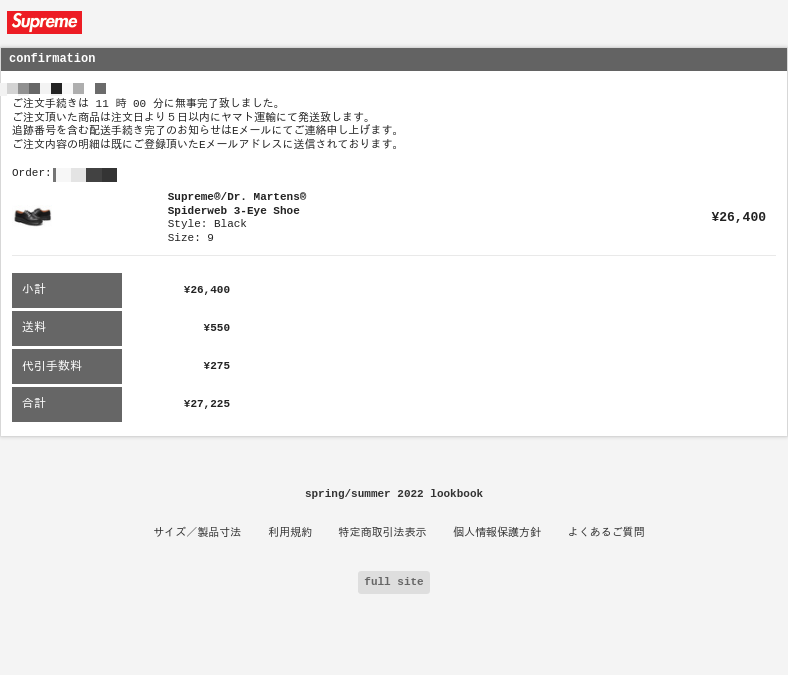Click the 代引手数料 label

pos(67,366)
